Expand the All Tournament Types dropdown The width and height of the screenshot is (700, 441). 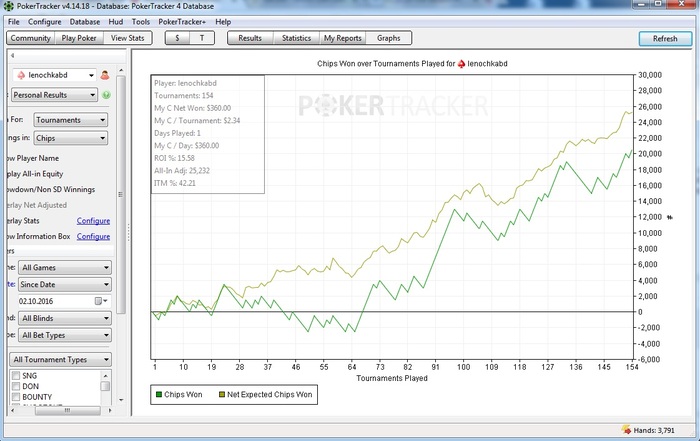(x=60, y=360)
